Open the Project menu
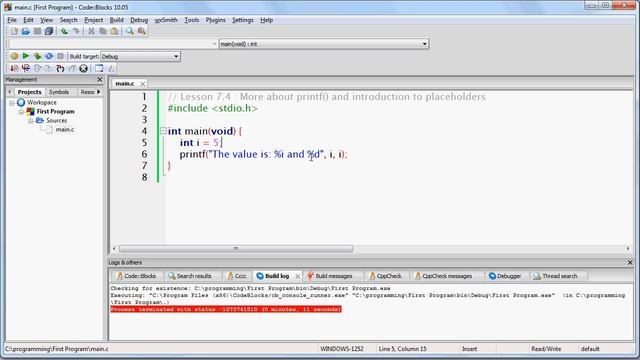The height and width of the screenshot is (360, 640). (x=93, y=20)
